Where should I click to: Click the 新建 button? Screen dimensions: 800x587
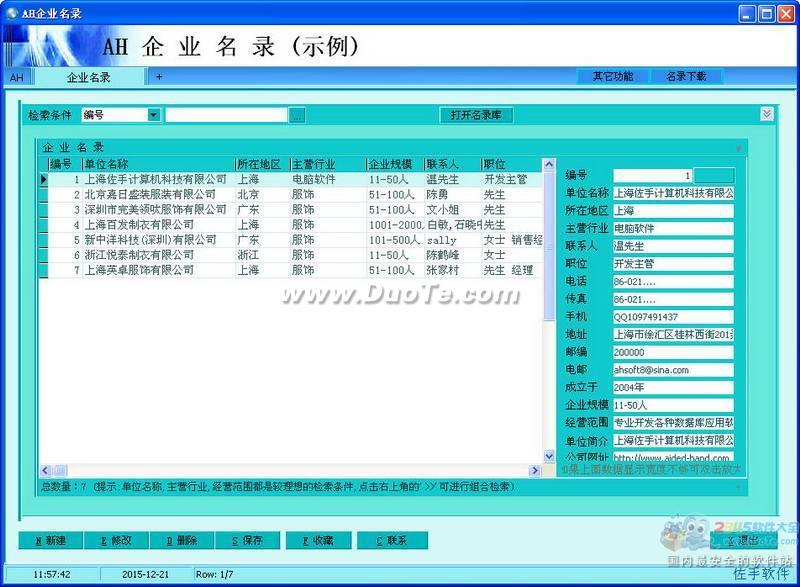pos(51,540)
